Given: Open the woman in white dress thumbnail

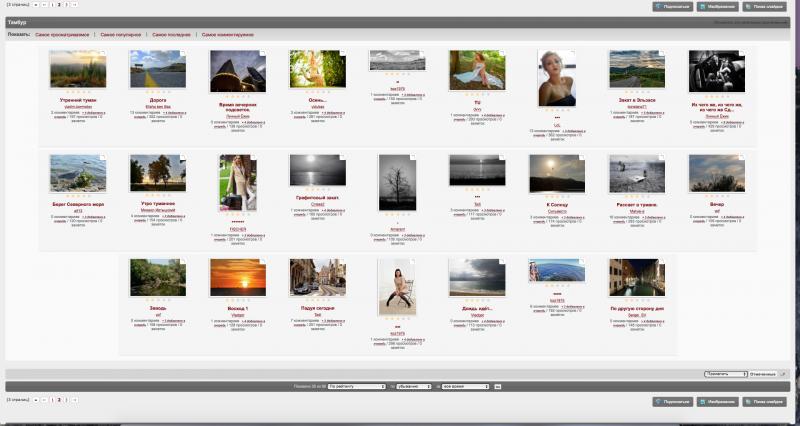Looking at the screenshot, I should (477, 70).
